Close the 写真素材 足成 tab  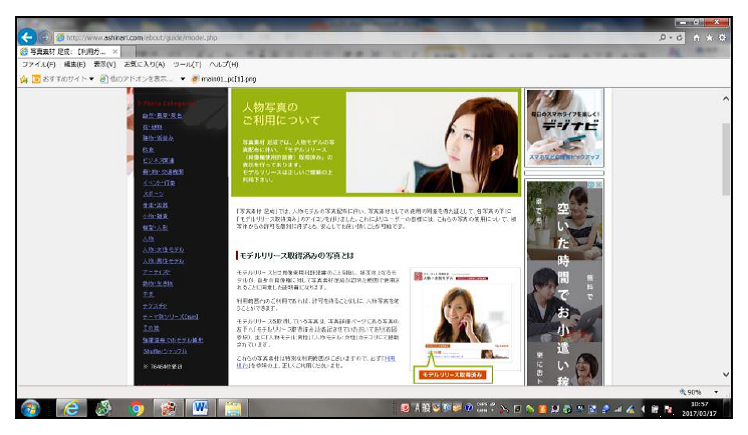point(114,51)
